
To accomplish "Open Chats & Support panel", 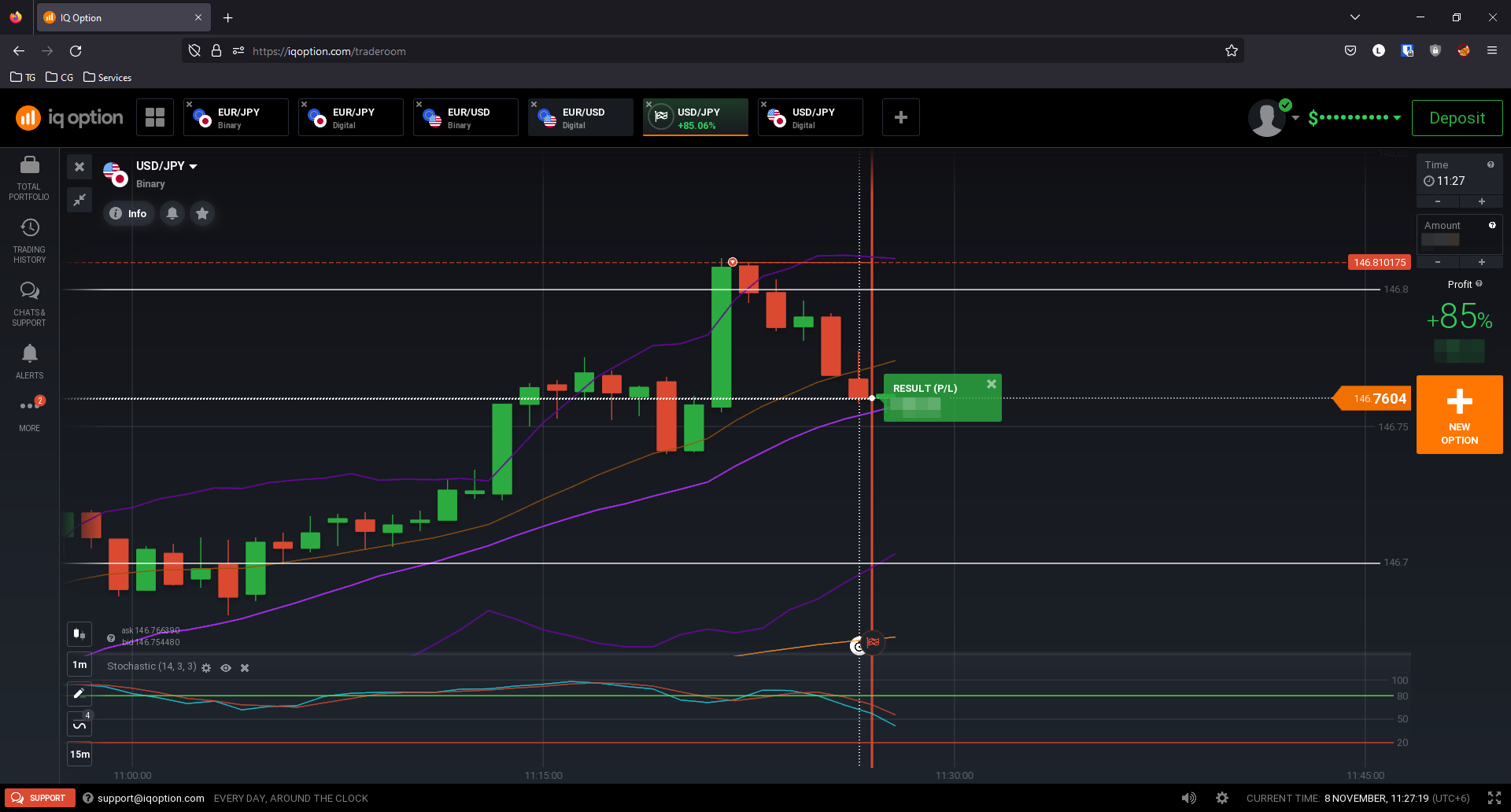I will pos(29,304).
